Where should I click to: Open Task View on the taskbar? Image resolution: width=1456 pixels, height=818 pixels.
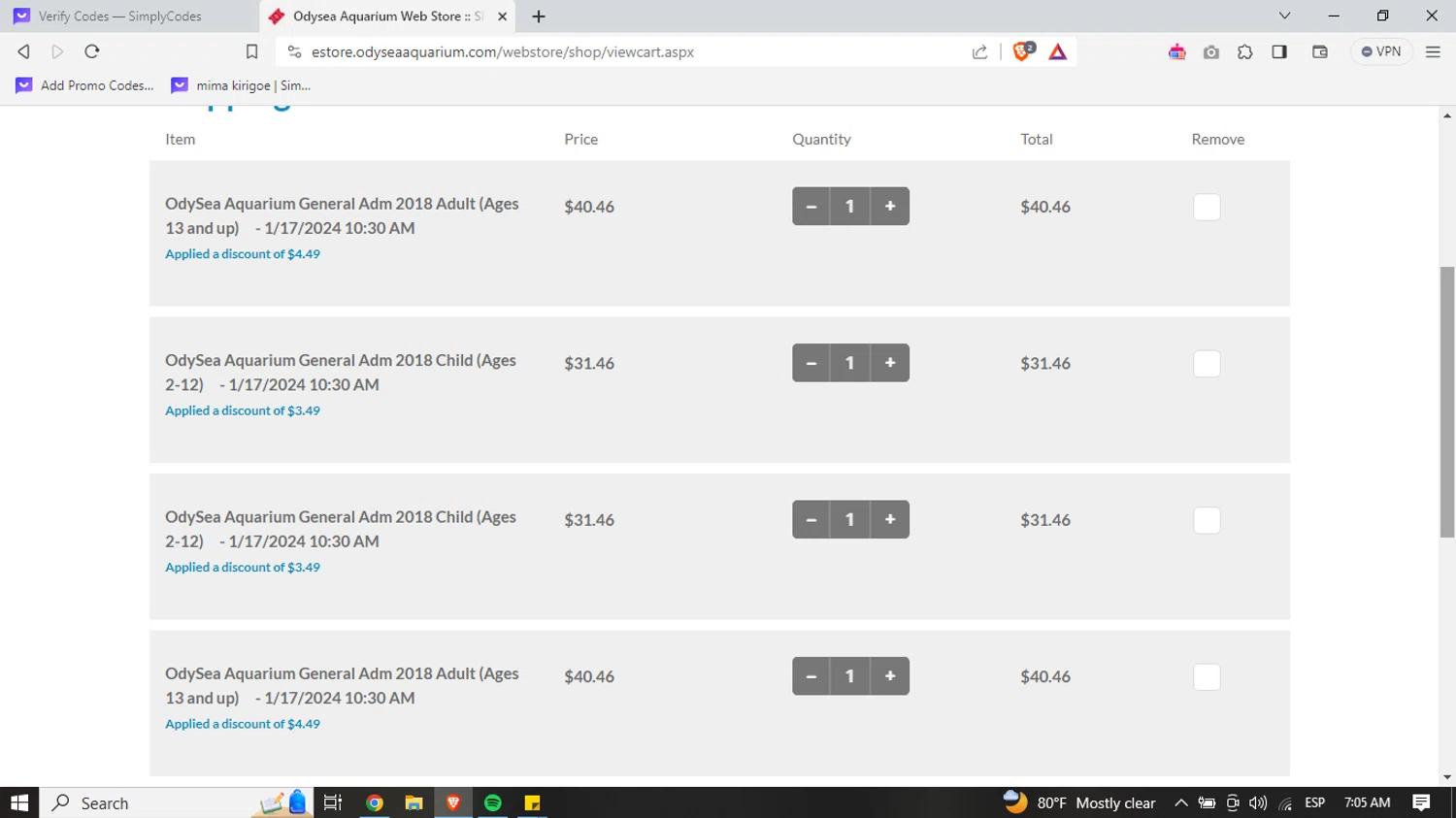(333, 802)
